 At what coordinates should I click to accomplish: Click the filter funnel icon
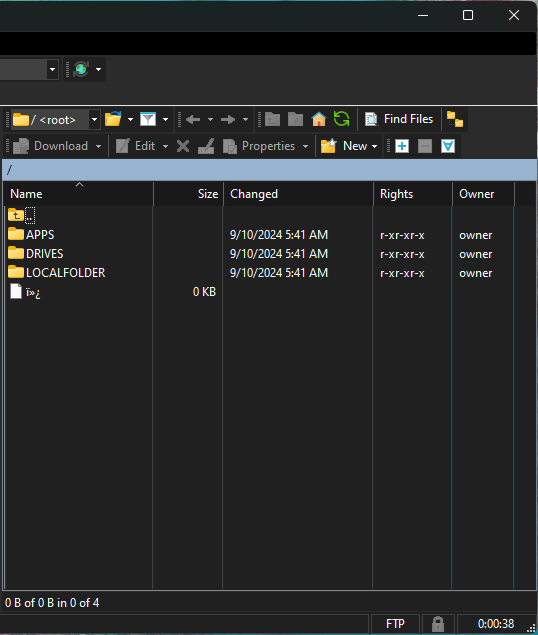pyautogui.click(x=148, y=119)
